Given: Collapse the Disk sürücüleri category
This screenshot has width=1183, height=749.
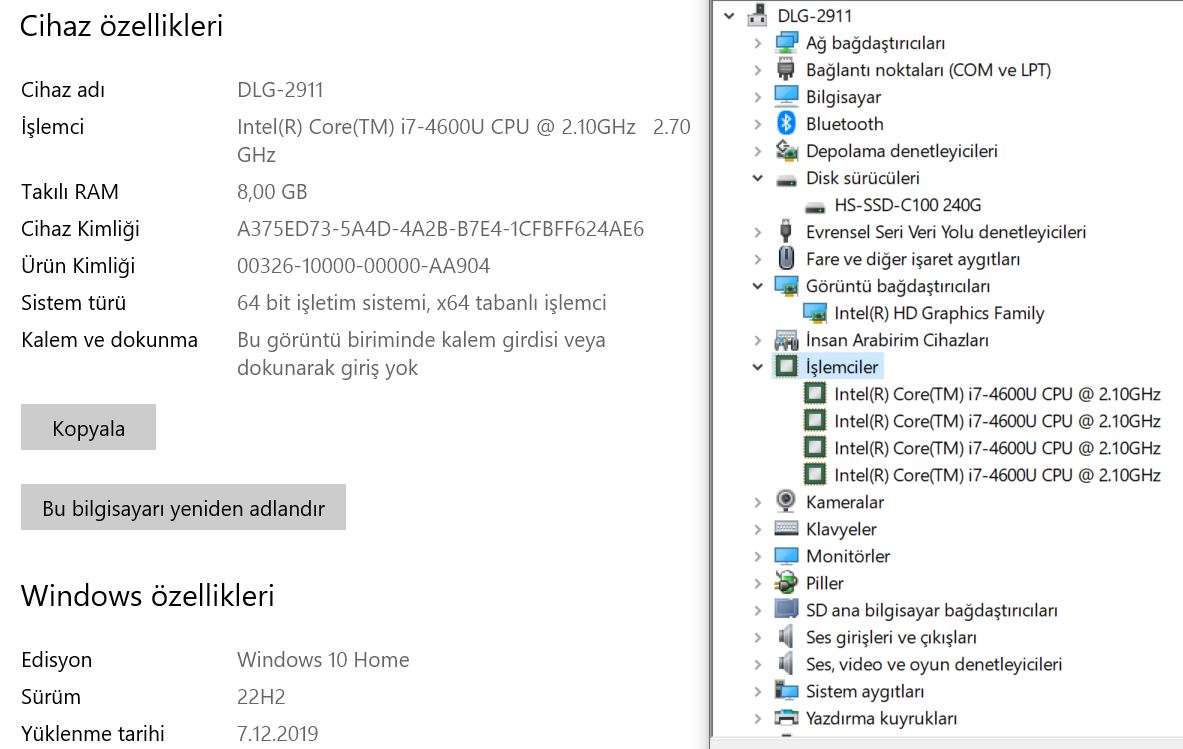Looking at the screenshot, I should pos(757,178).
